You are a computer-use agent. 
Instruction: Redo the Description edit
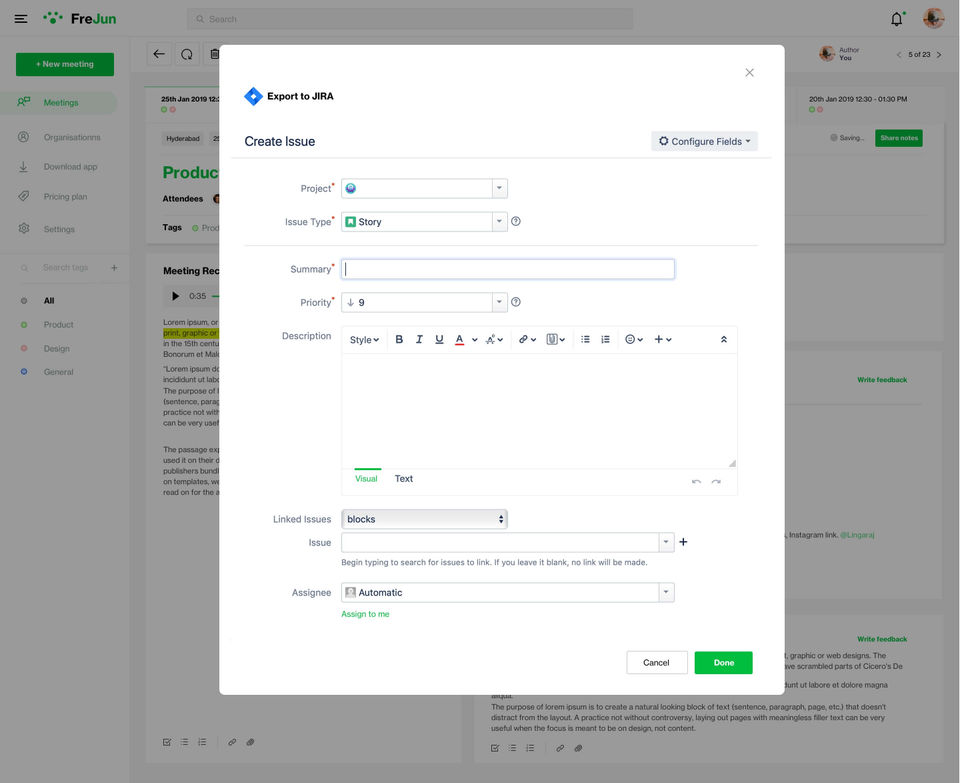pos(716,482)
